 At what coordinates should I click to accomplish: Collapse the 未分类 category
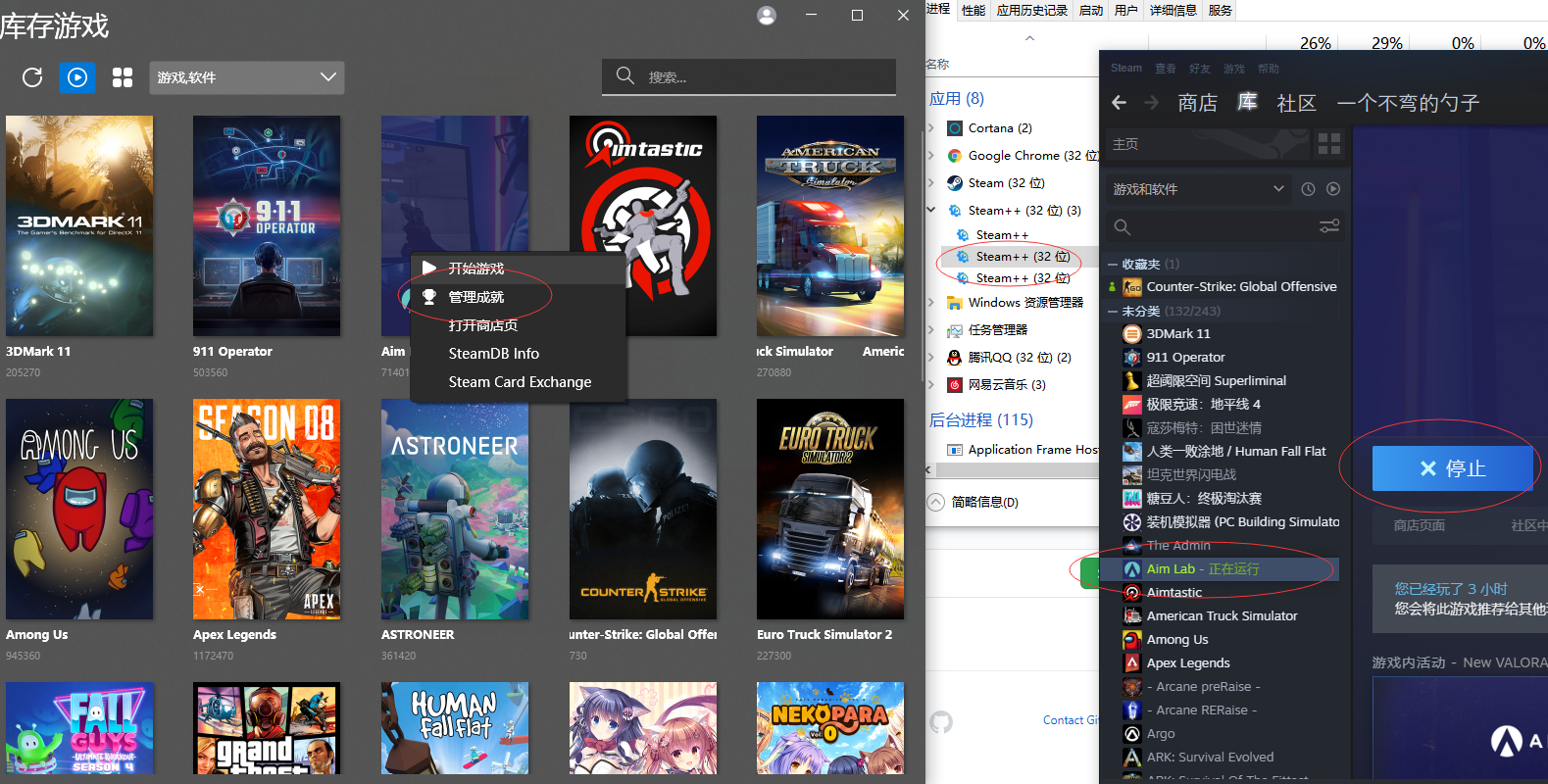1113,312
